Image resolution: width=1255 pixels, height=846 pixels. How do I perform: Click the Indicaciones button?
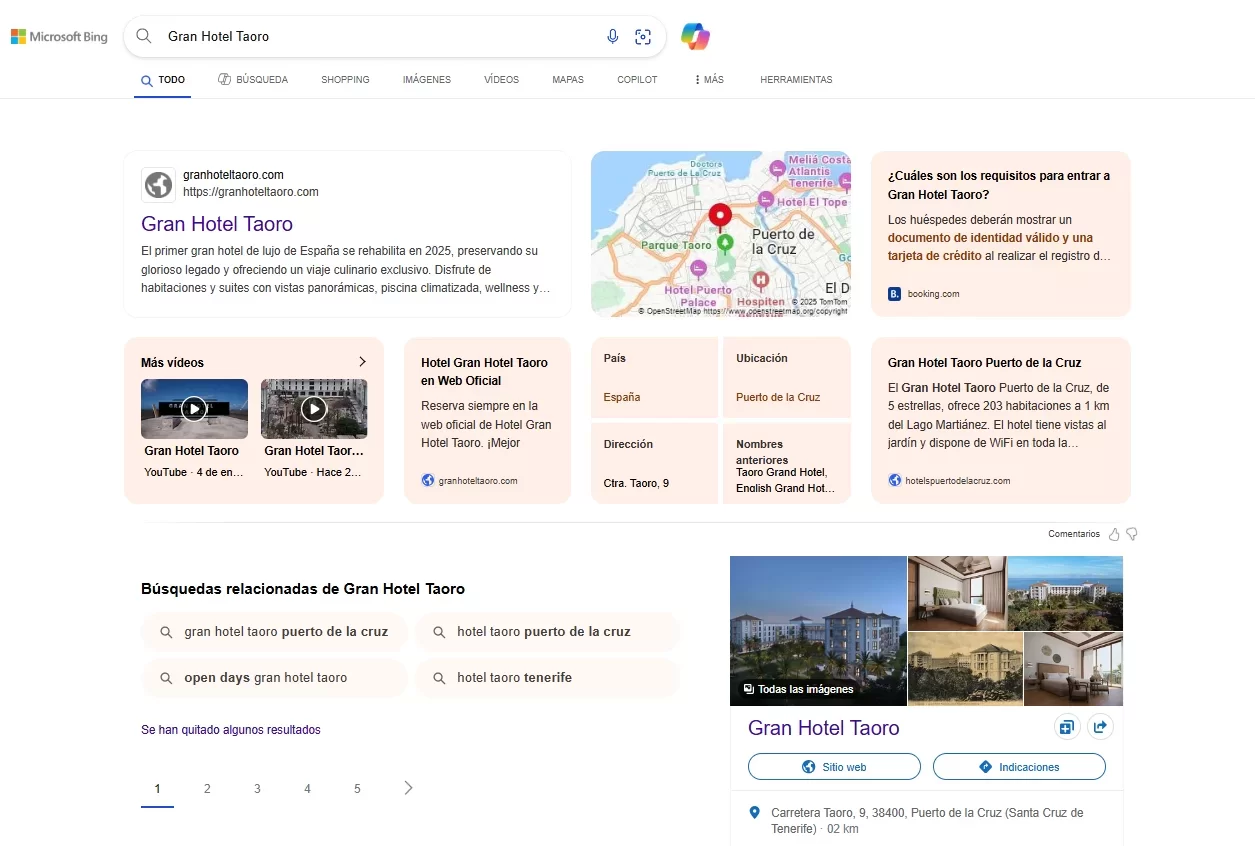pos(1019,767)
